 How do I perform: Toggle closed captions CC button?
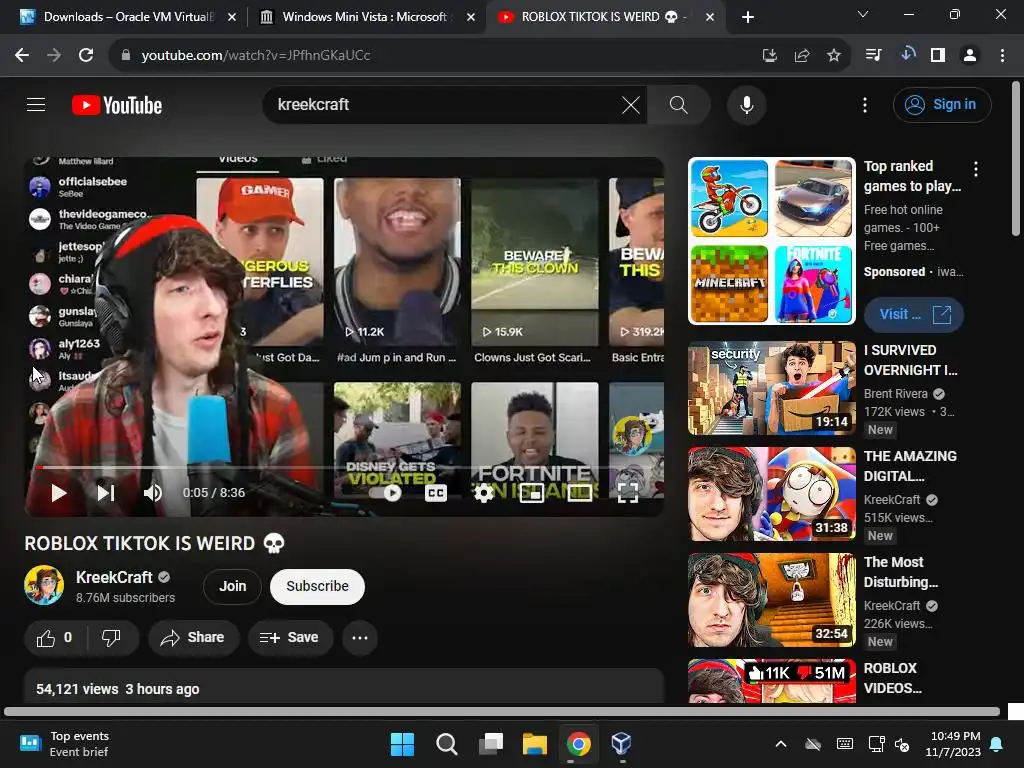pos(436,493)
